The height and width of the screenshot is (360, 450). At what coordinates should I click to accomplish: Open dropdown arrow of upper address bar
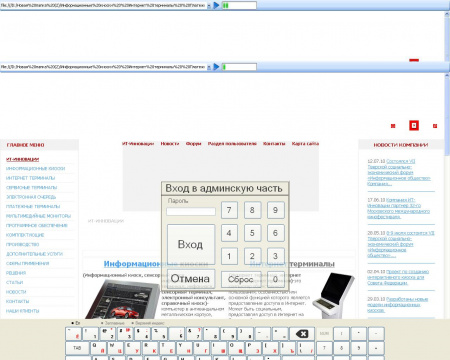pyautogui.click(x=209, y=6)
